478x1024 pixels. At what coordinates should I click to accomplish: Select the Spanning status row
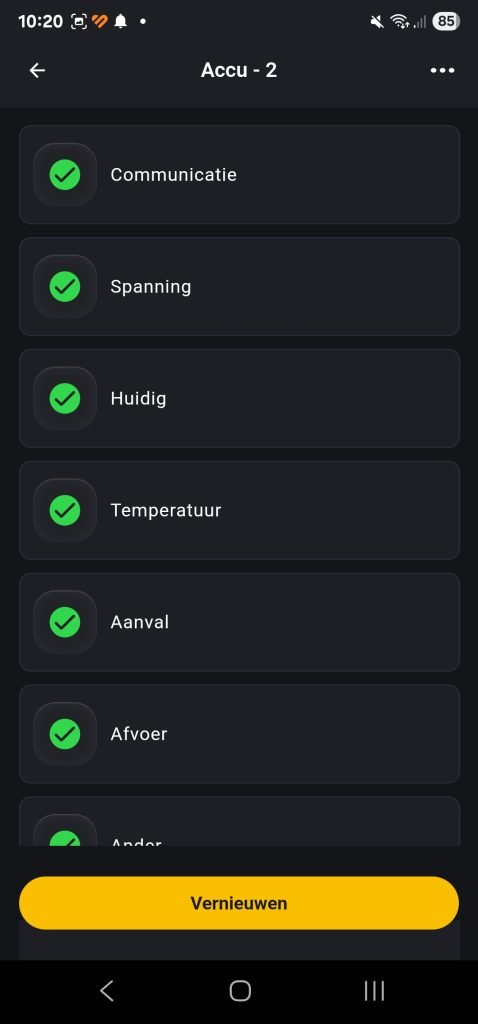tap(239, 286)
